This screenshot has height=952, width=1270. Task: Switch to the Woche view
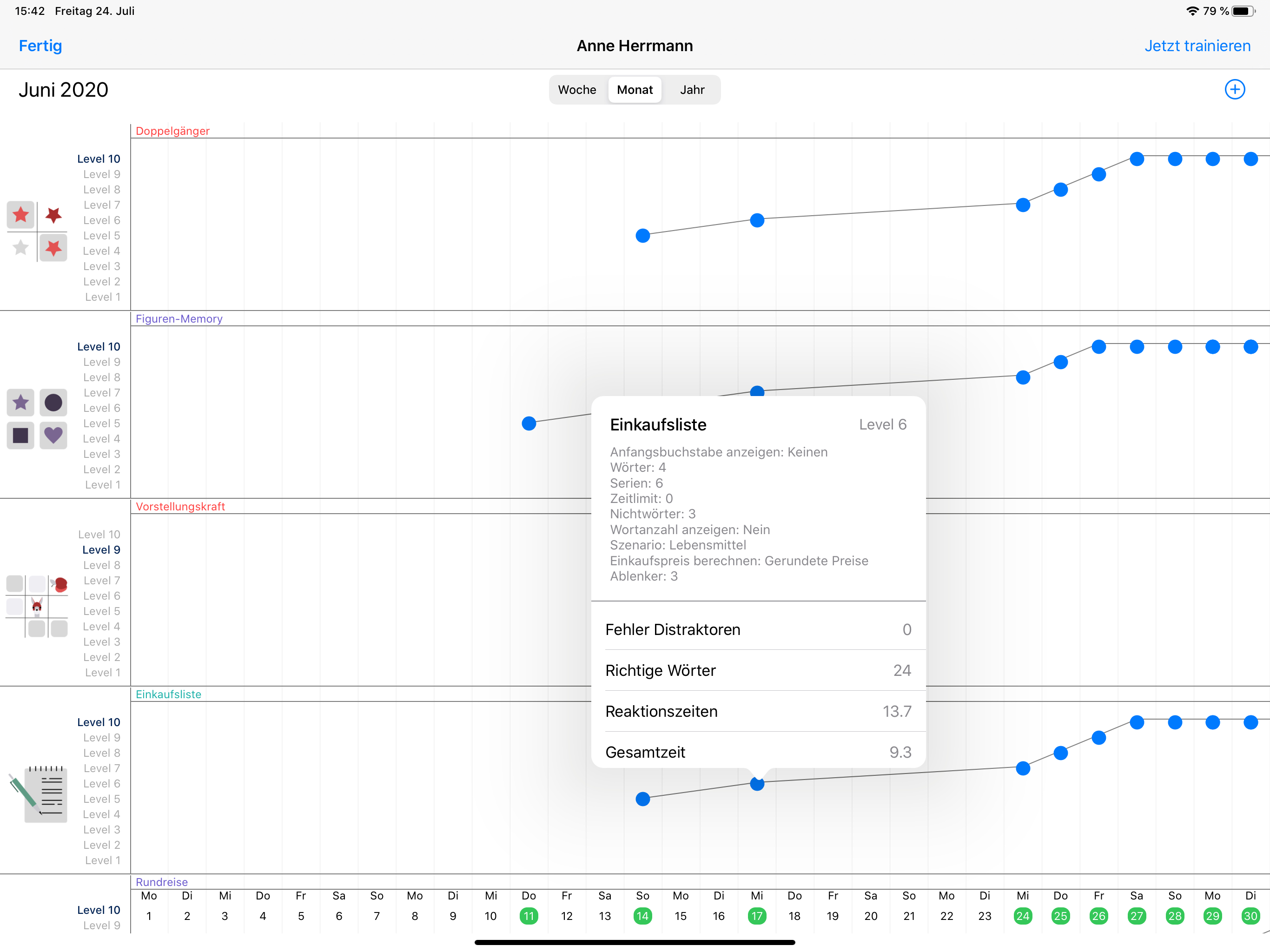coord(577,90)
